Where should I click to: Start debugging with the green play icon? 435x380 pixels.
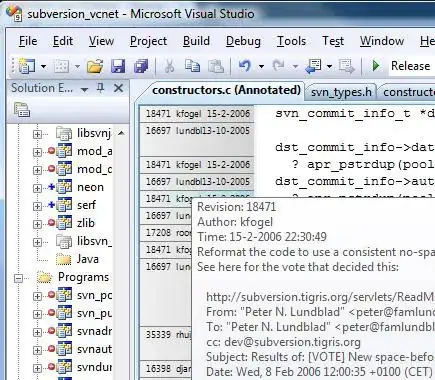(376, 66)
